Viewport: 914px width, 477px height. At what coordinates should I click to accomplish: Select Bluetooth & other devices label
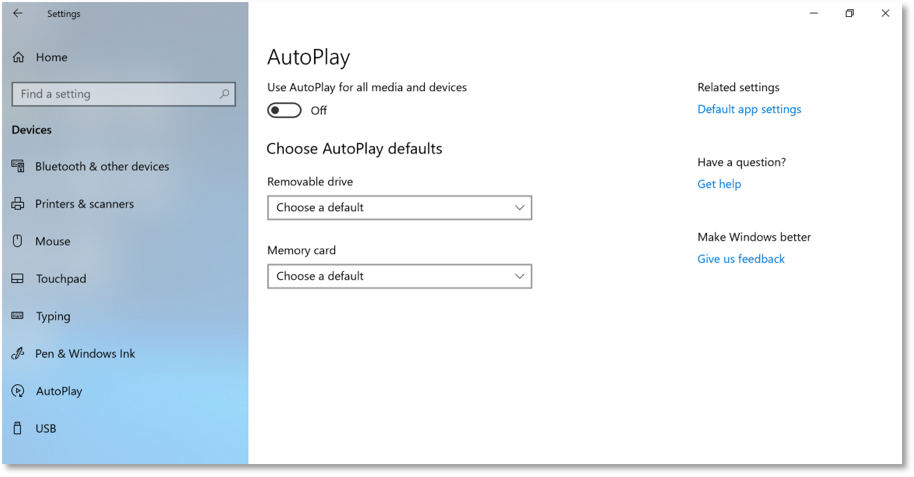pos(102,166)
